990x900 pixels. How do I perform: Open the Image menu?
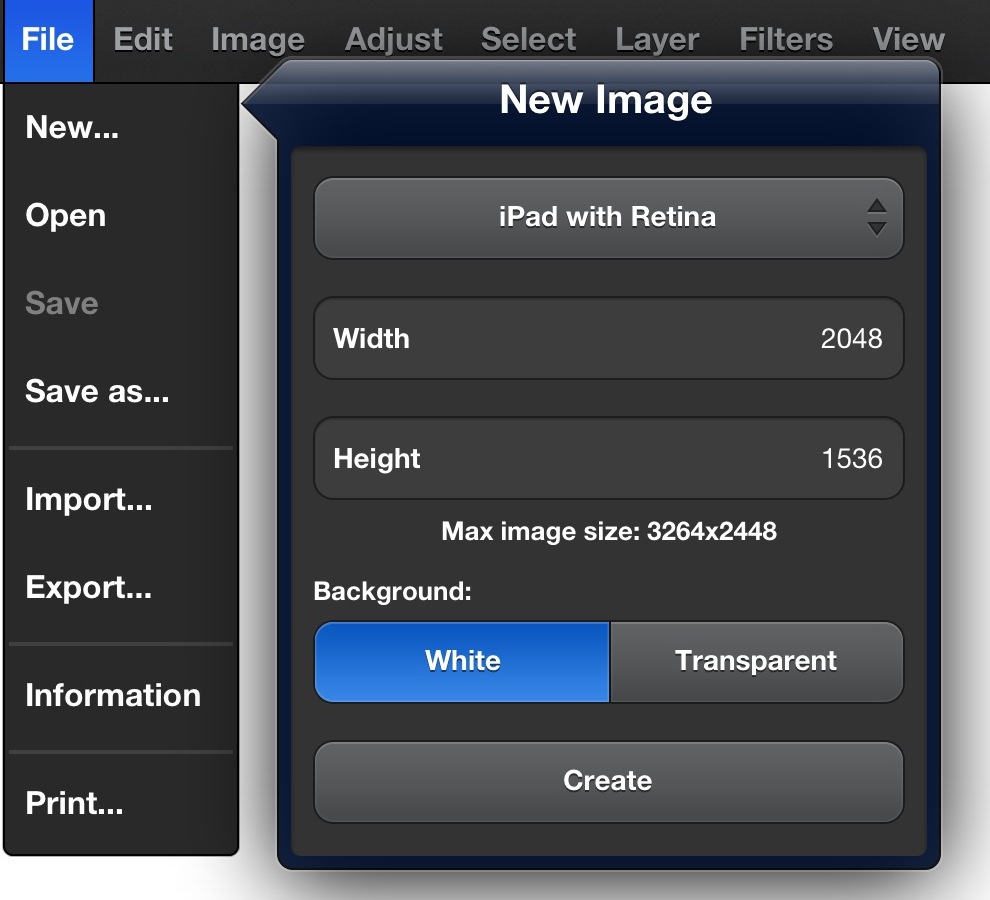pyautogui.click(x=258, y=40)
